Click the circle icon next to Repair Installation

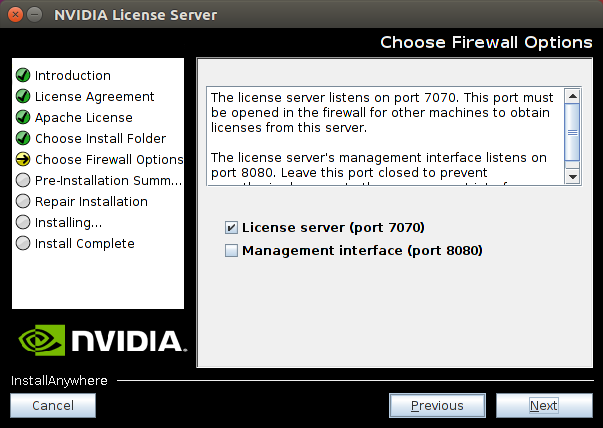click(23, 202)
